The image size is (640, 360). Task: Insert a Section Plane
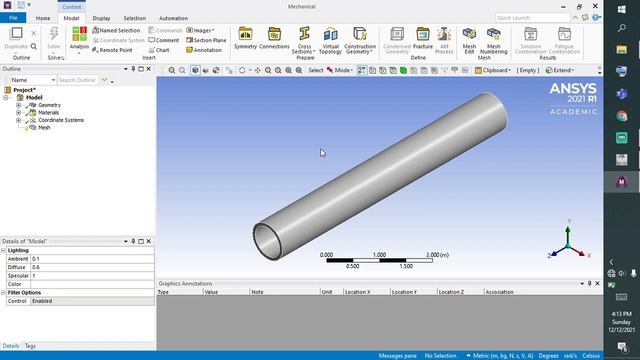(x=206, y=40)
